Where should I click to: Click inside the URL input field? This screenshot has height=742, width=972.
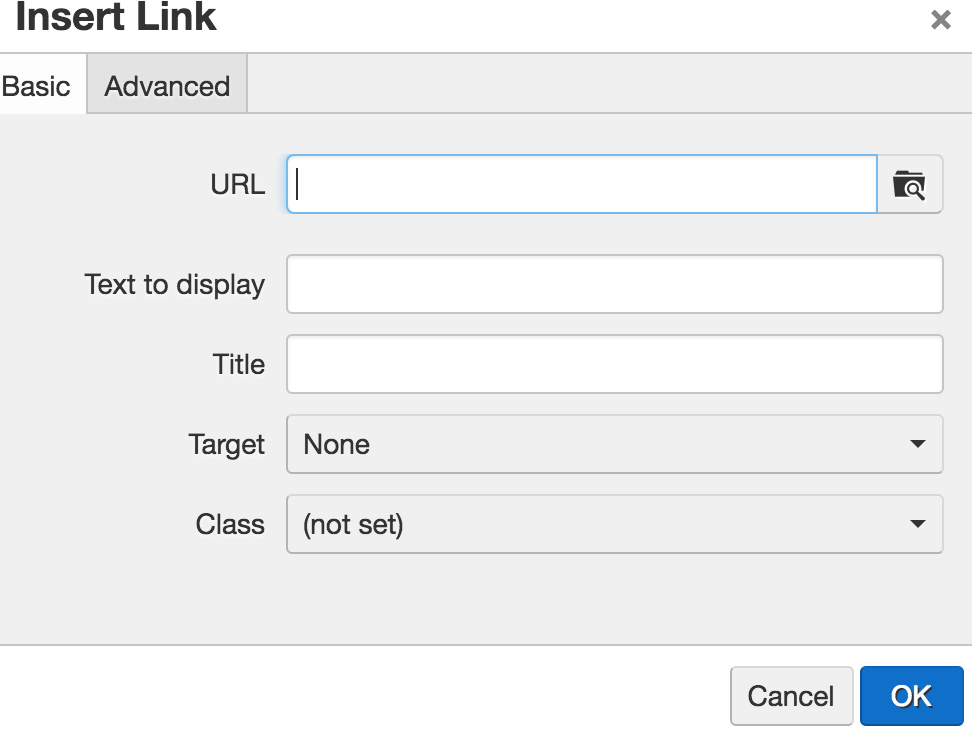click(580, 184)
